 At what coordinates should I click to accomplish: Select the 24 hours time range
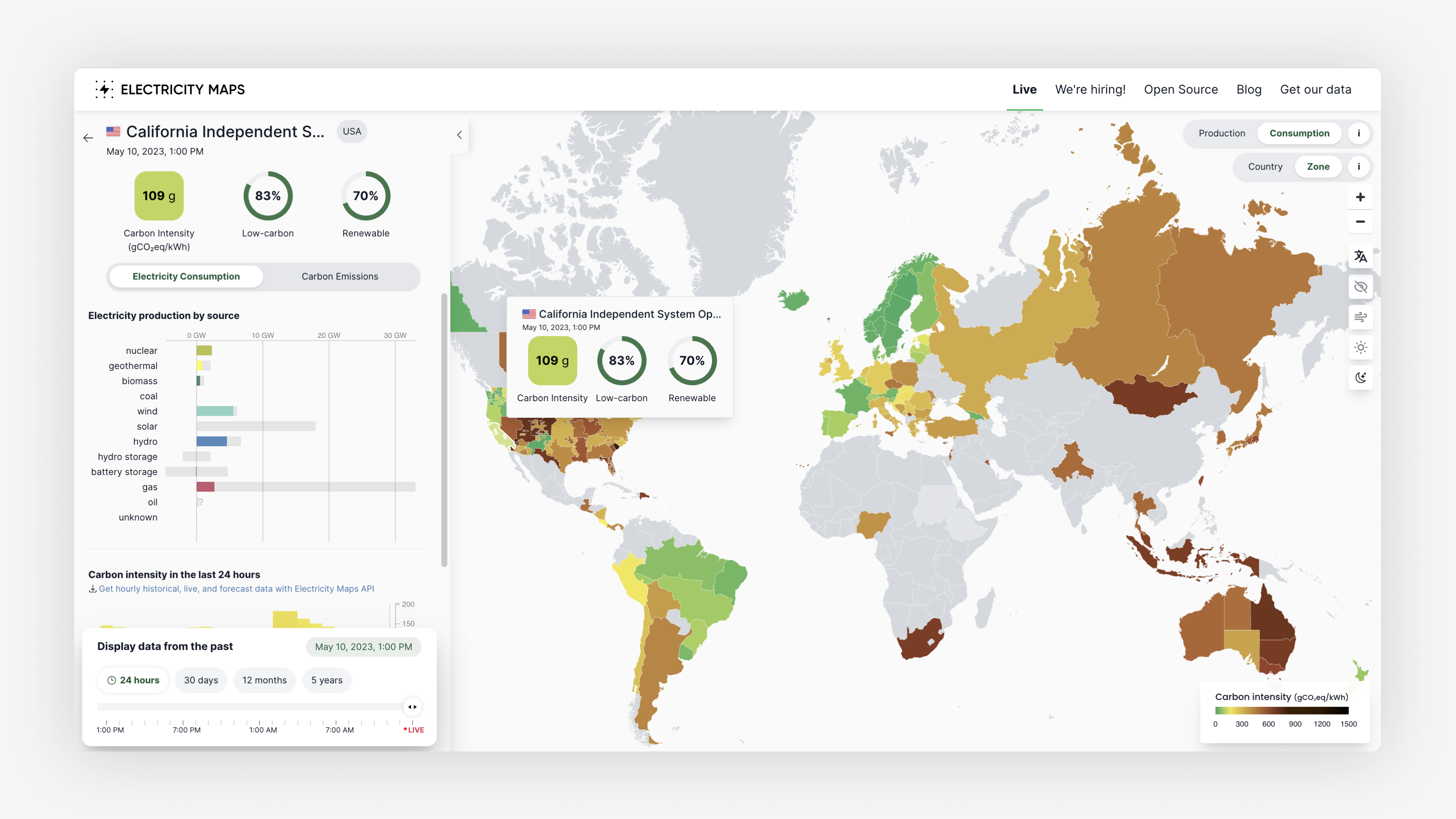pos(133,680)
